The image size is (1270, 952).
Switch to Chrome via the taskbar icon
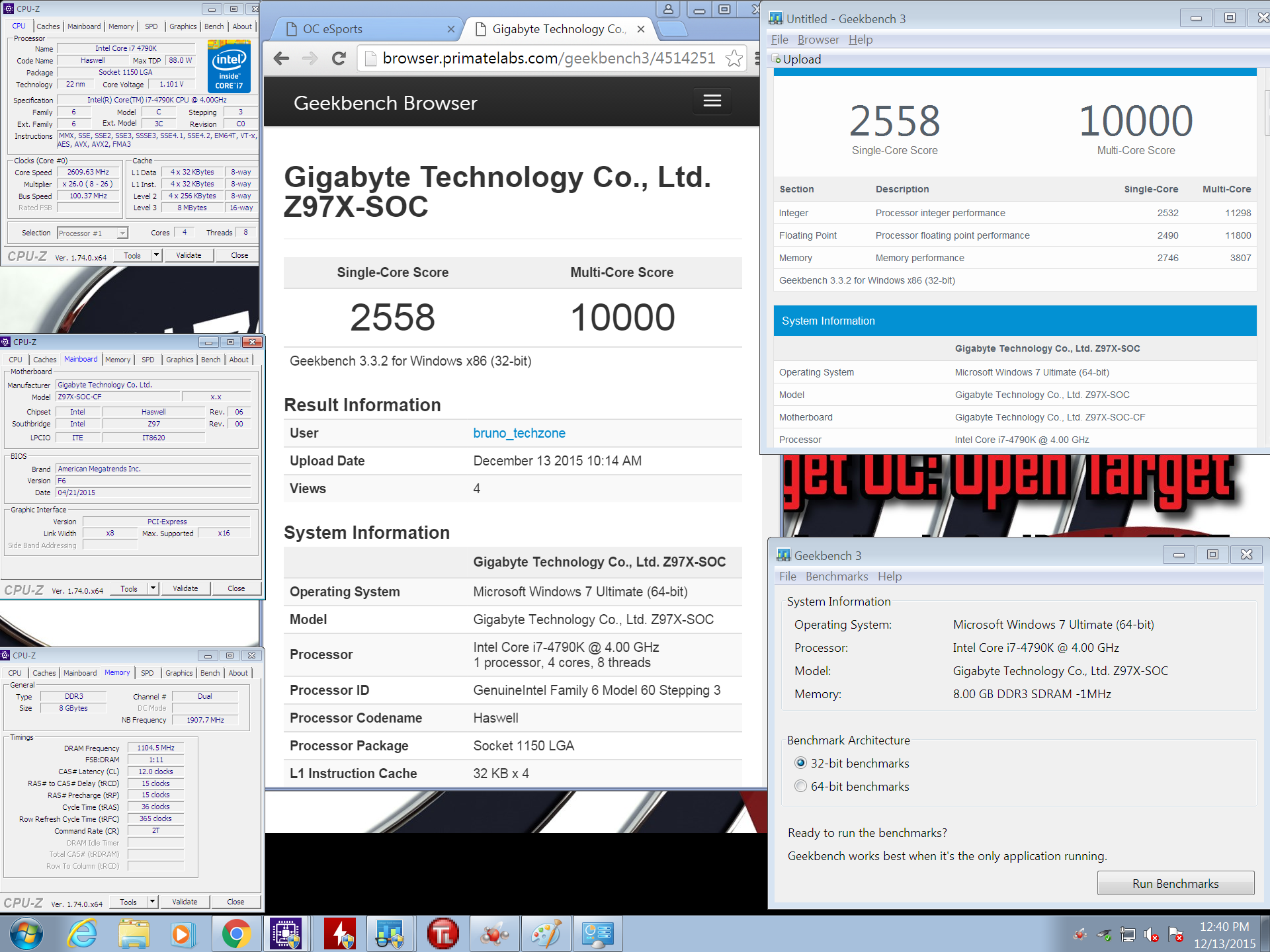point(236,934)
